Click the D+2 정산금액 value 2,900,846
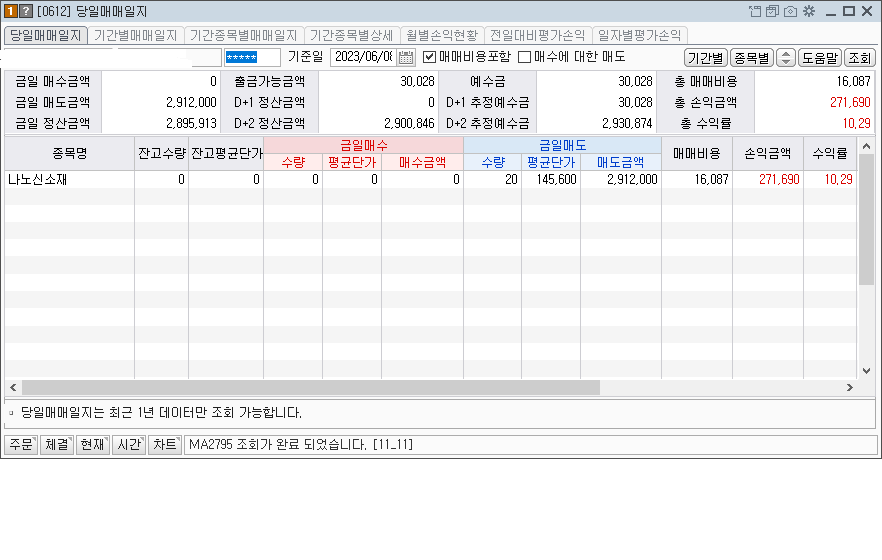882x560 pixels. click(x=409, y=124)
